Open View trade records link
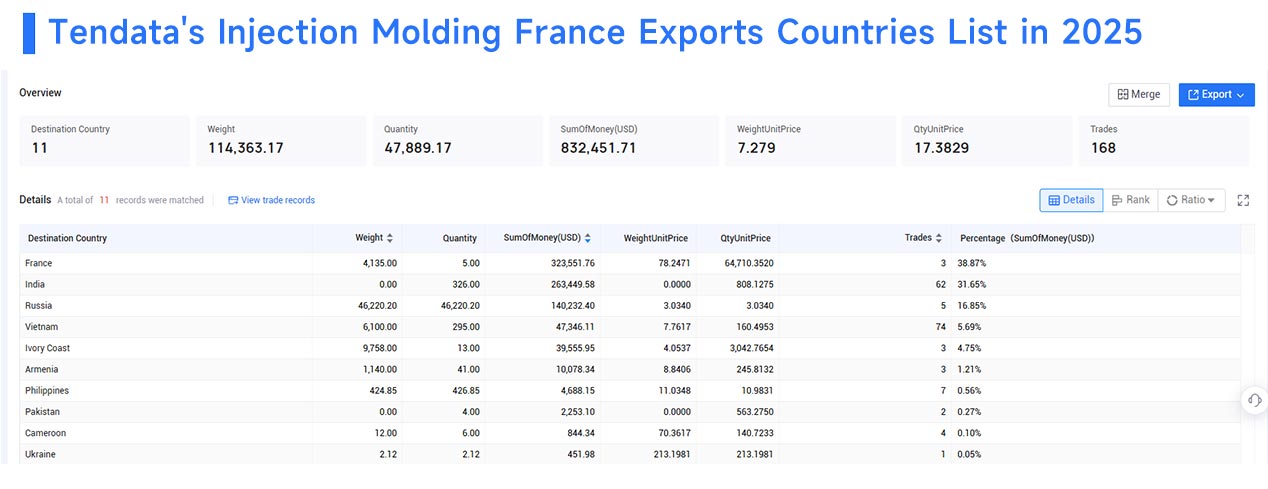The image size is (1268, 489). [x=271, y=200]
